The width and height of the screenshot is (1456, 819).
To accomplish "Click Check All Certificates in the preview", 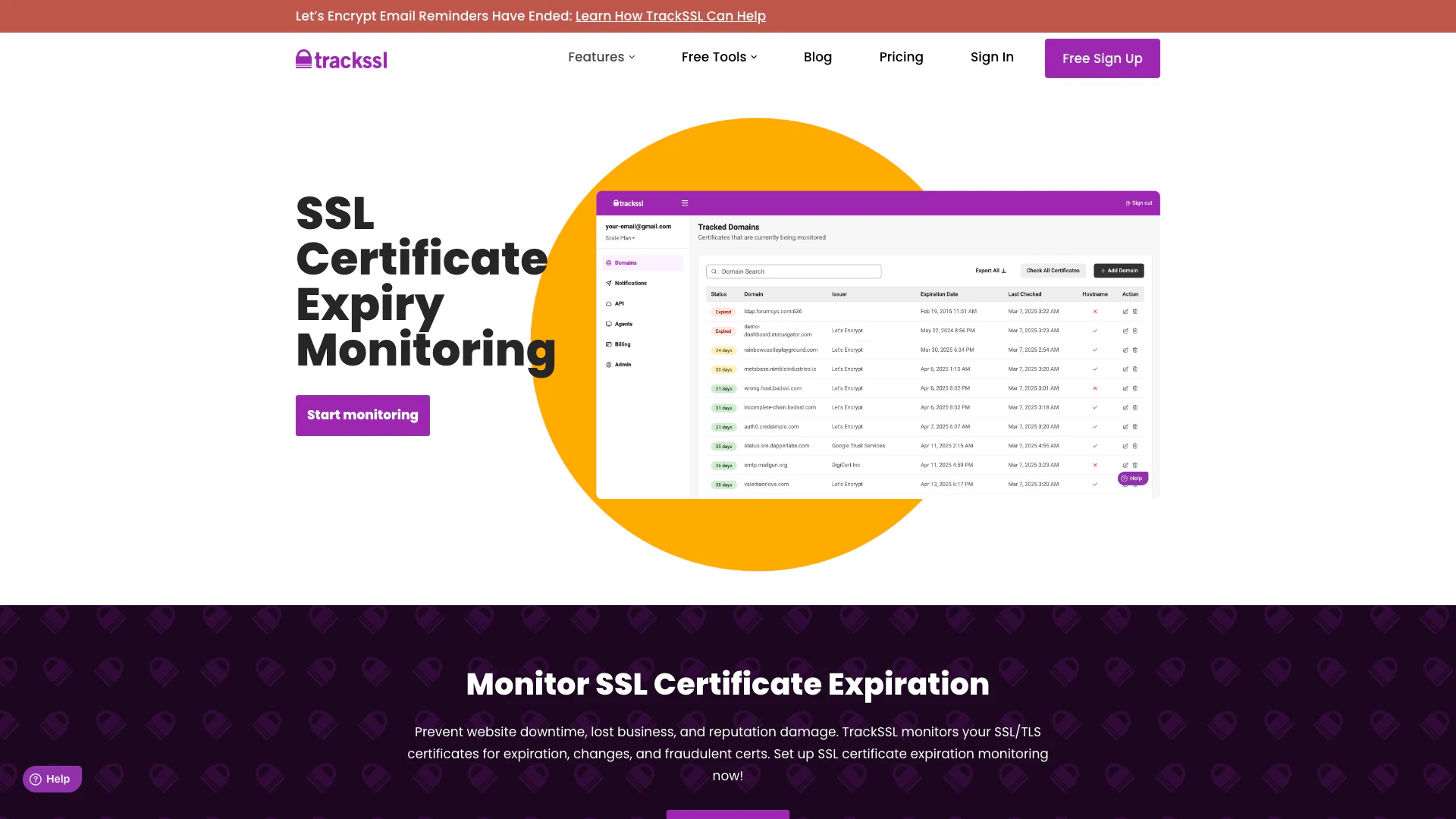I will 1053,271.
